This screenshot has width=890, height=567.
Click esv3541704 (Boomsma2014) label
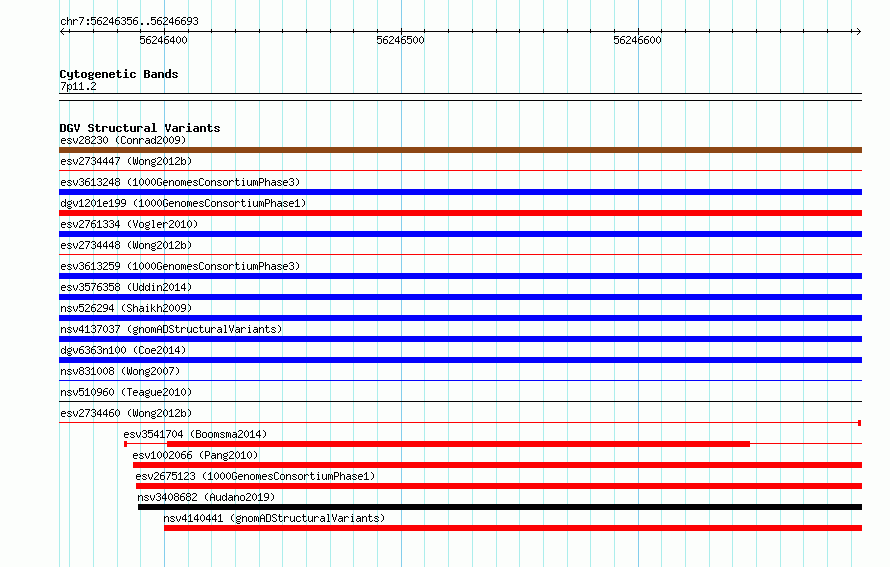[x=195, y=434]
